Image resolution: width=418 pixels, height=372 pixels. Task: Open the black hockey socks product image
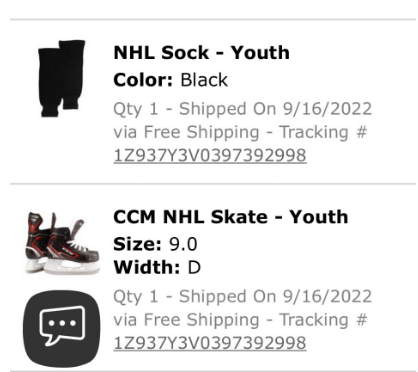tap(62, 79)
